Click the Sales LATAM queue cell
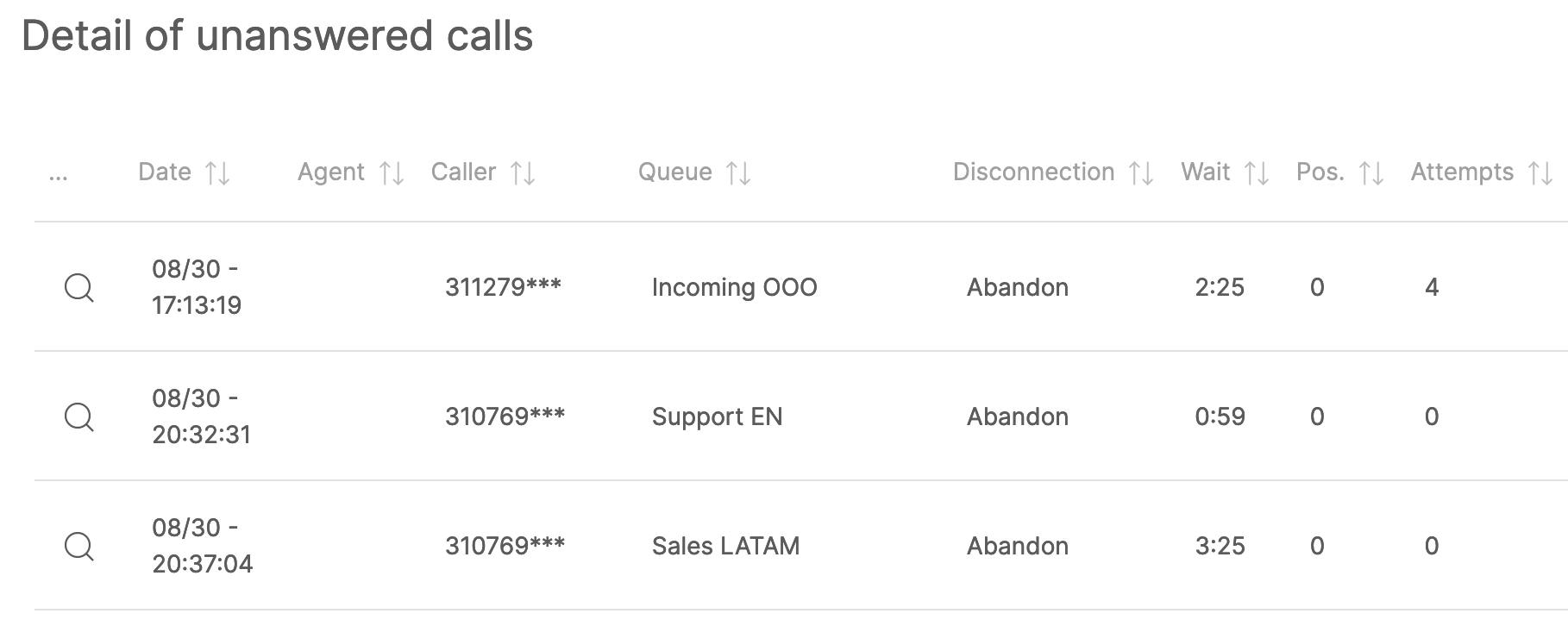Image resolution: width=1568 pixels, height=626 pixels. coord(725,546)
